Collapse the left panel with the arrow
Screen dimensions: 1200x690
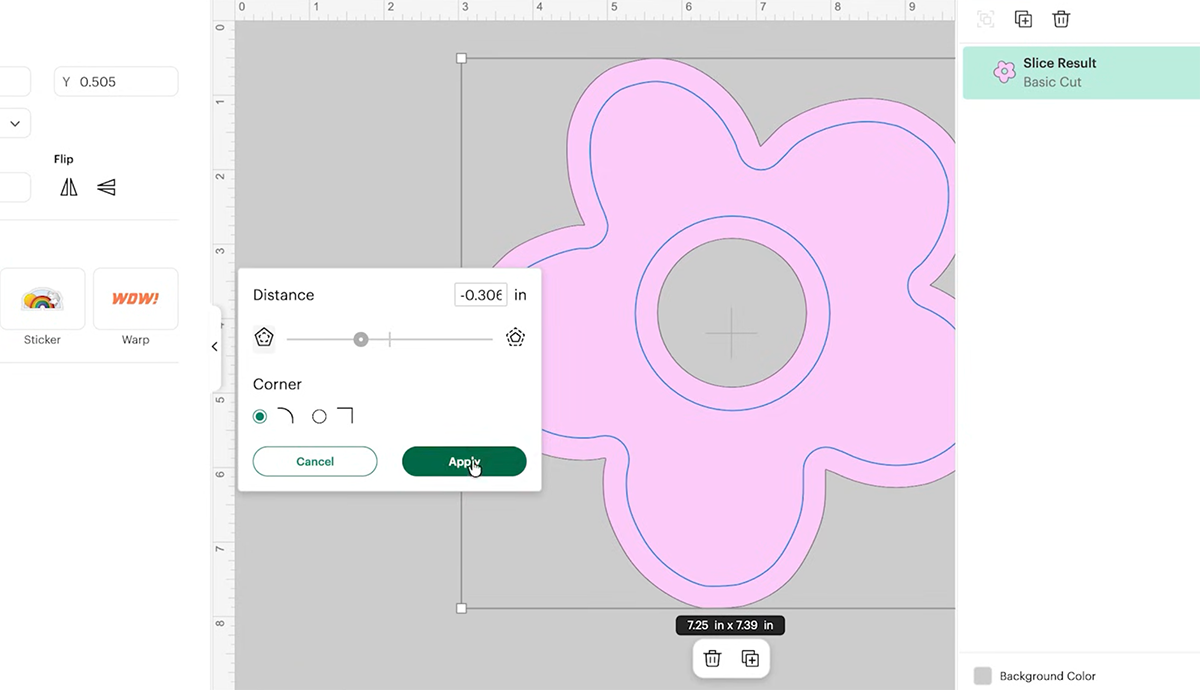tap(214, 347)
